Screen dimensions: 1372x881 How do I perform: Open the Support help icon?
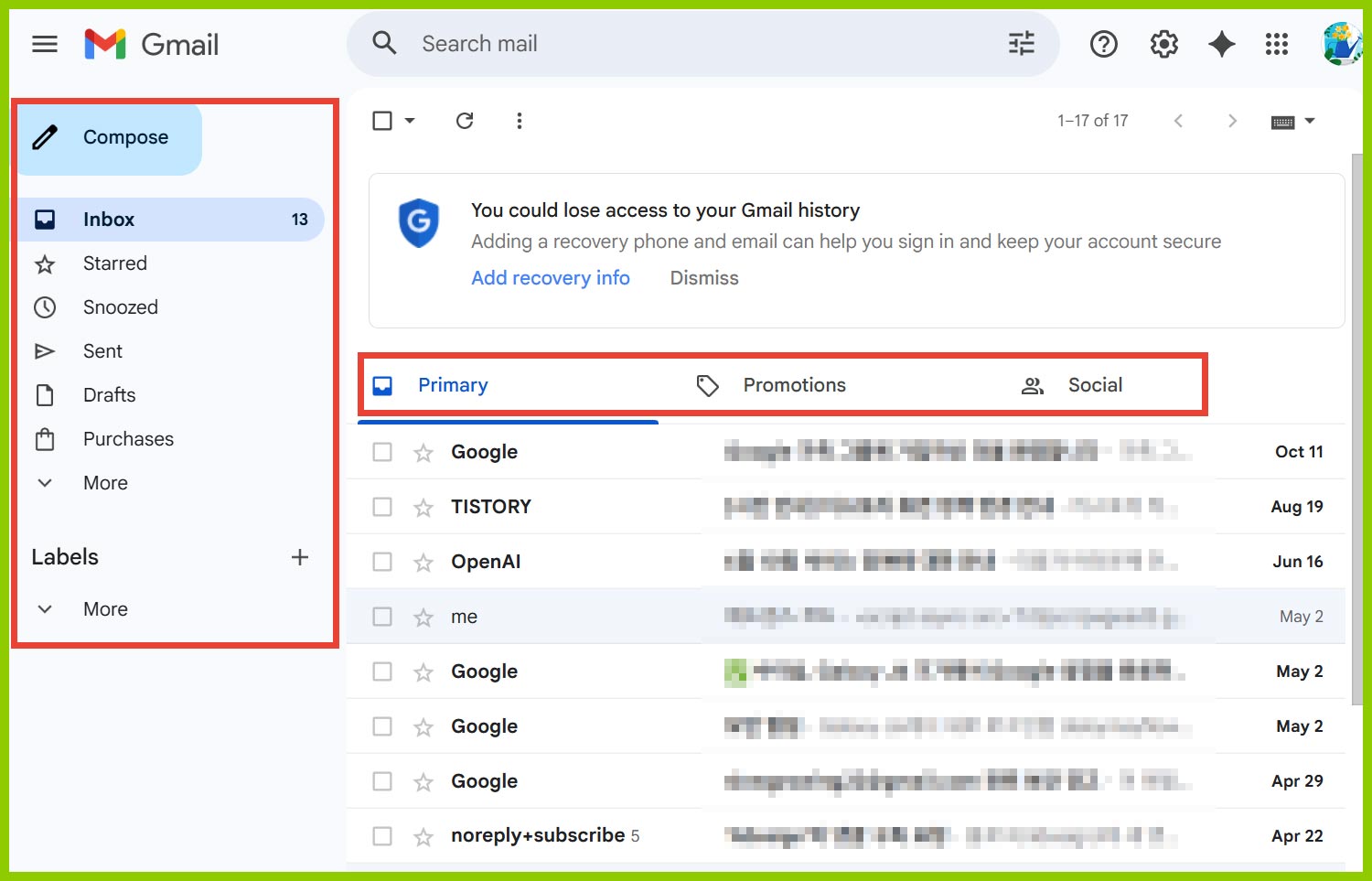pos(1104,44)
